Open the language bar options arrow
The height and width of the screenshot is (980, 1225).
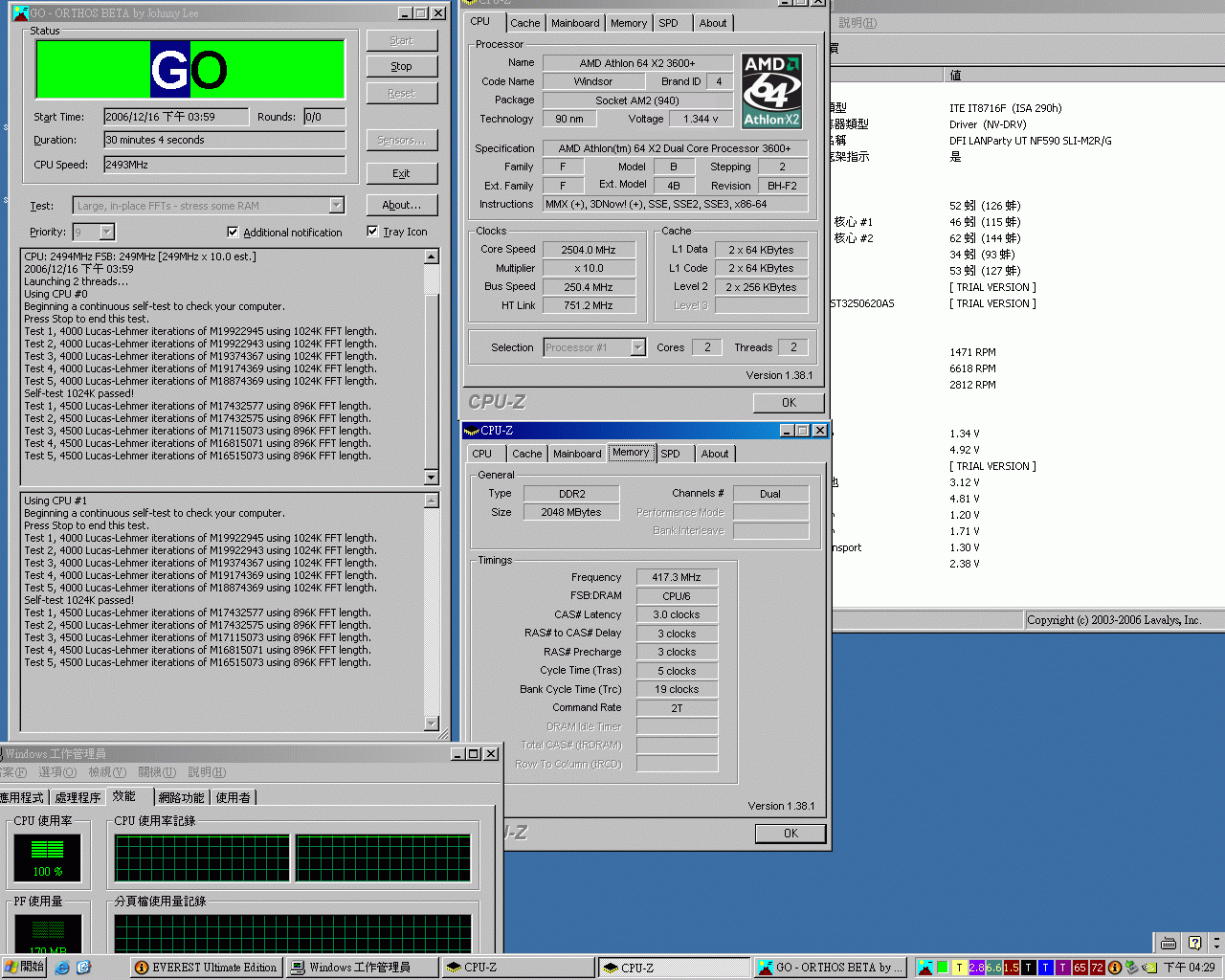tap(1216, 943)
